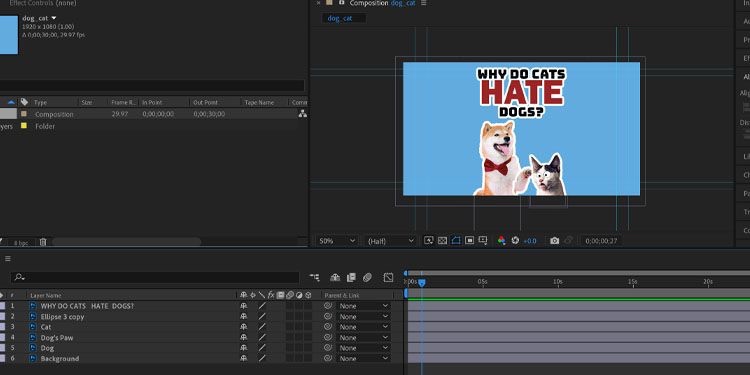Open parent dropdown for Cat layer
This screenshot has height=375, width=750.
(x=364, y=327)
